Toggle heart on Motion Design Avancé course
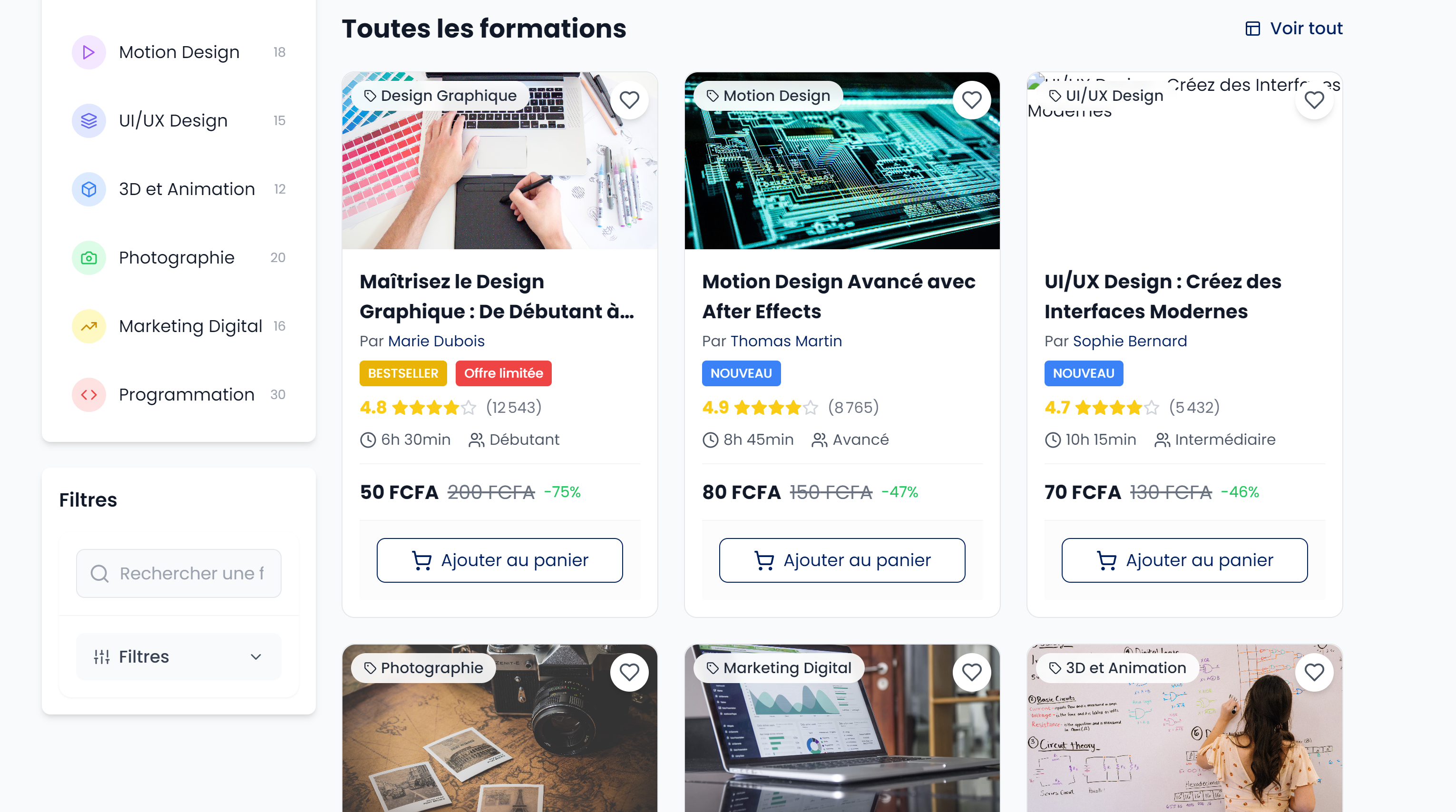 click(972, 100)
